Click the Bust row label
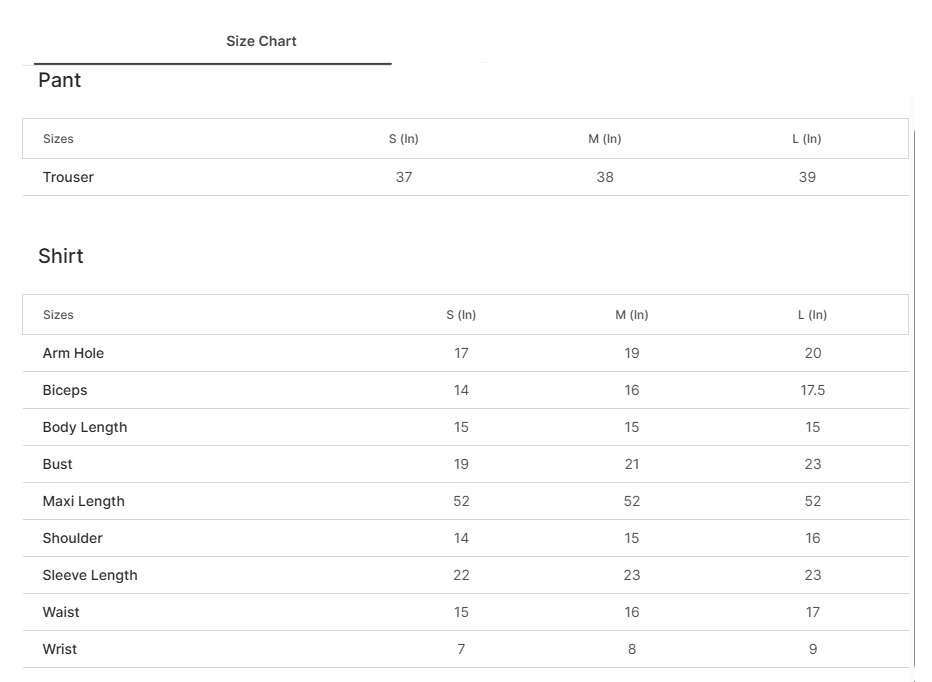 click(58, 464)
